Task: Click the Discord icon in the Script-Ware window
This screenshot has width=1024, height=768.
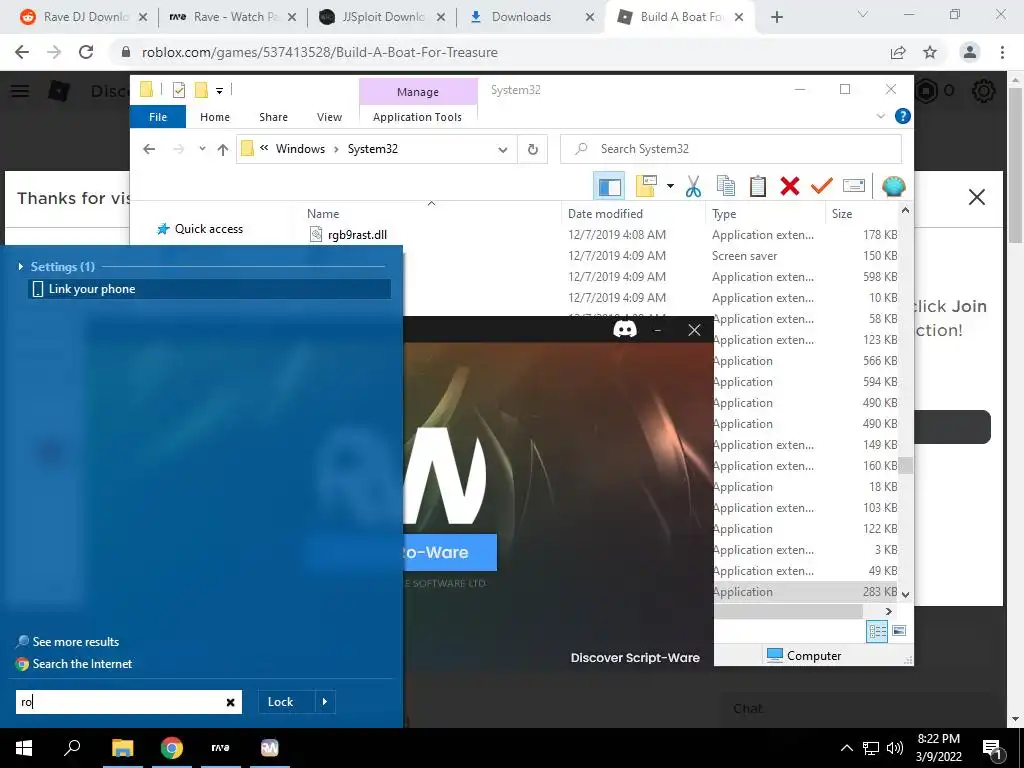Action: click(x=624, y=329)
